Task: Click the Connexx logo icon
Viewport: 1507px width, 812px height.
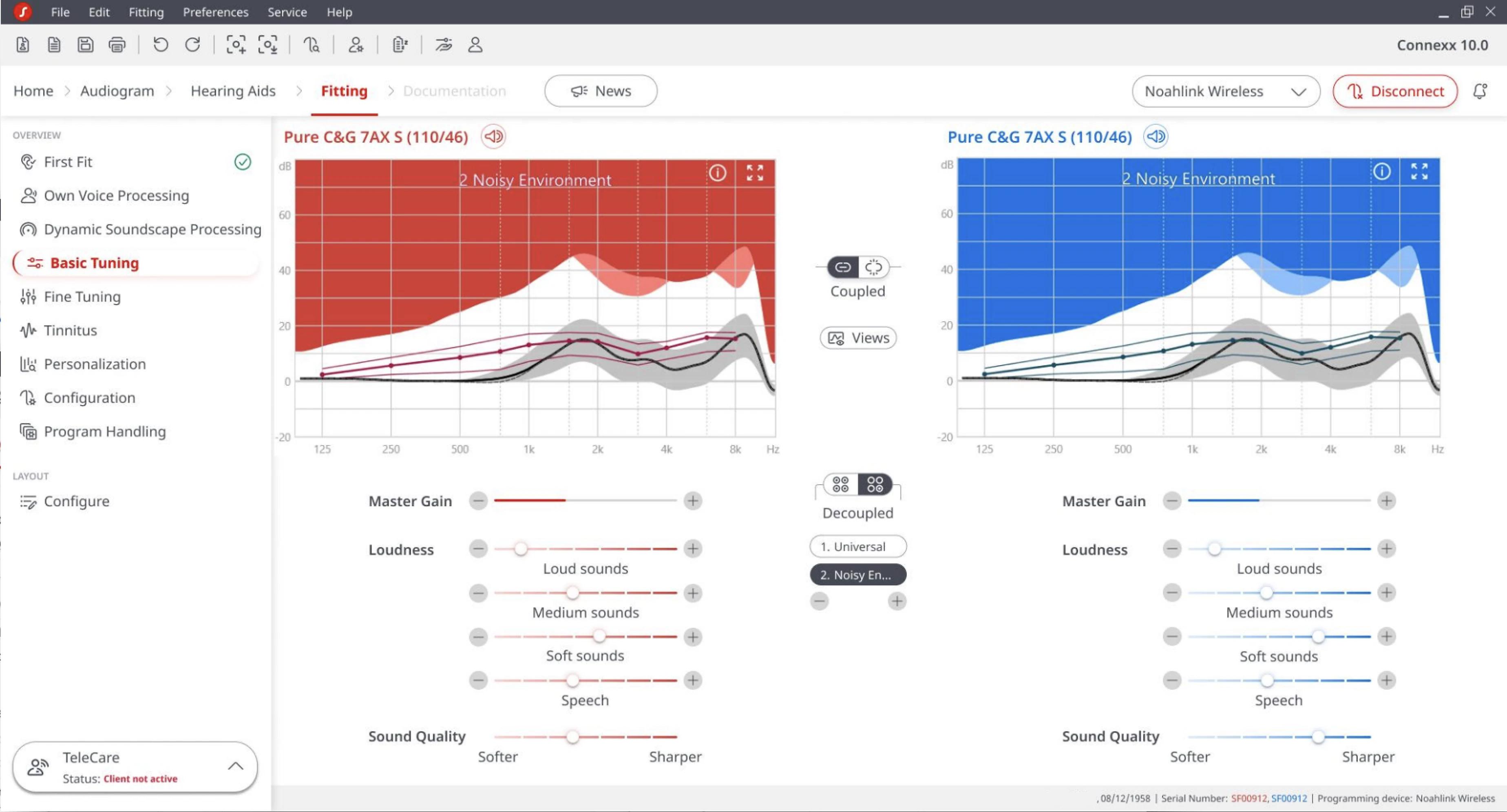Action: pos(23,12)
